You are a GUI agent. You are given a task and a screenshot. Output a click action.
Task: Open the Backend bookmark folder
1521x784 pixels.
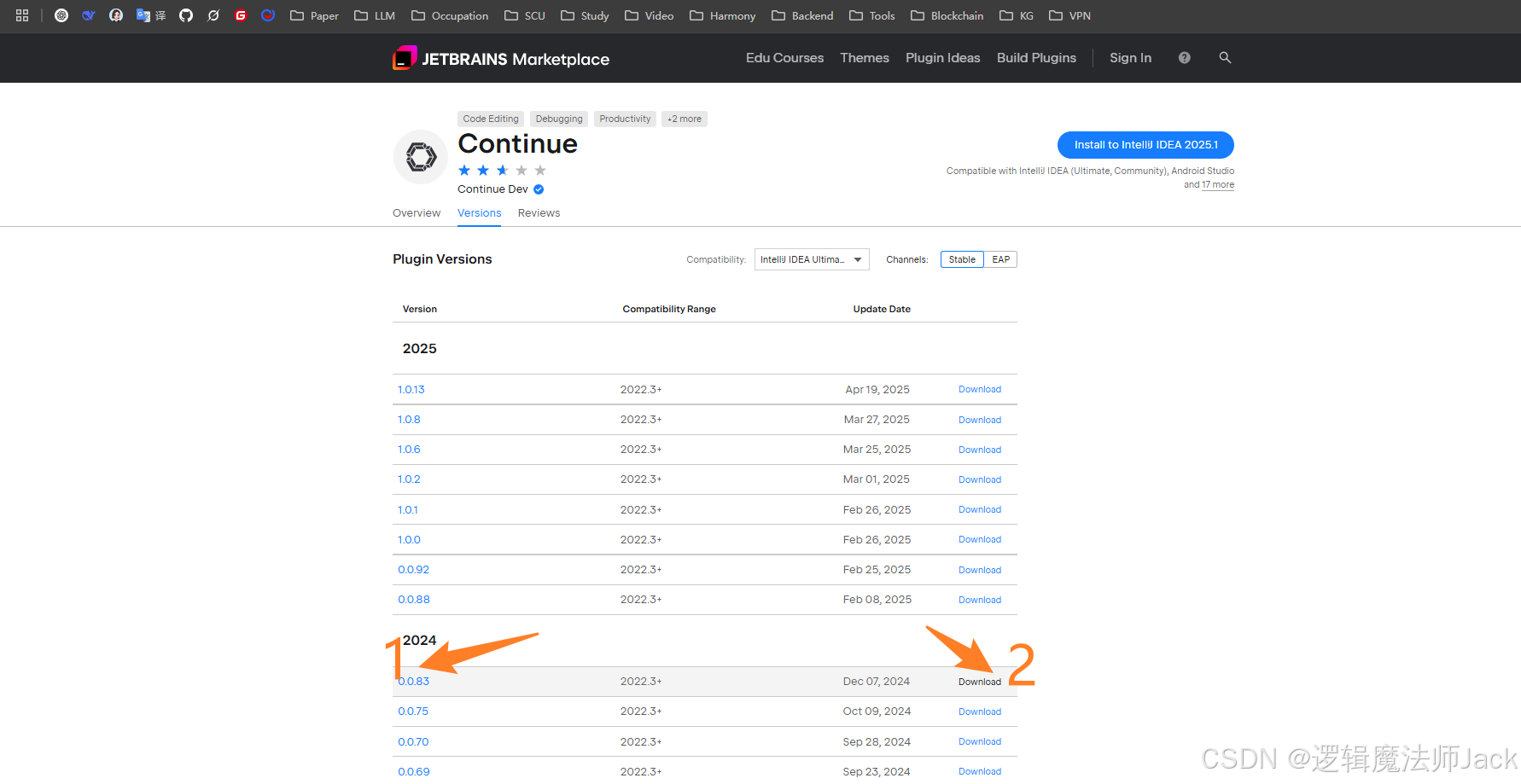coord(802,15)
